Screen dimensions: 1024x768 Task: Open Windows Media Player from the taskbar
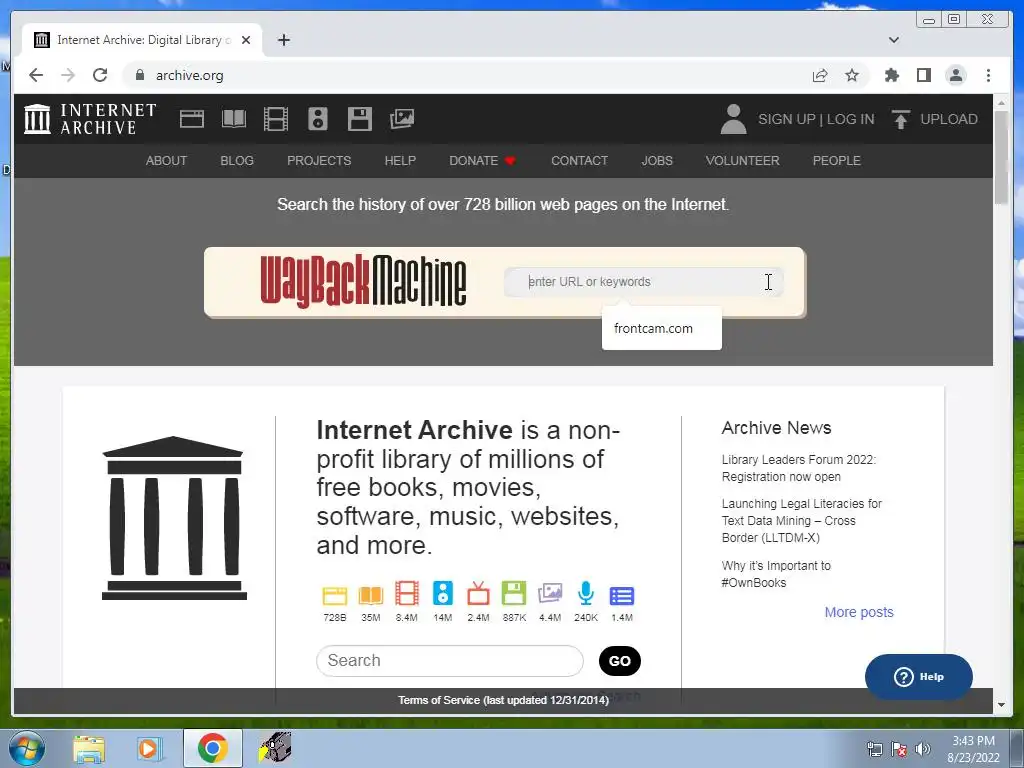coord(150,748)
